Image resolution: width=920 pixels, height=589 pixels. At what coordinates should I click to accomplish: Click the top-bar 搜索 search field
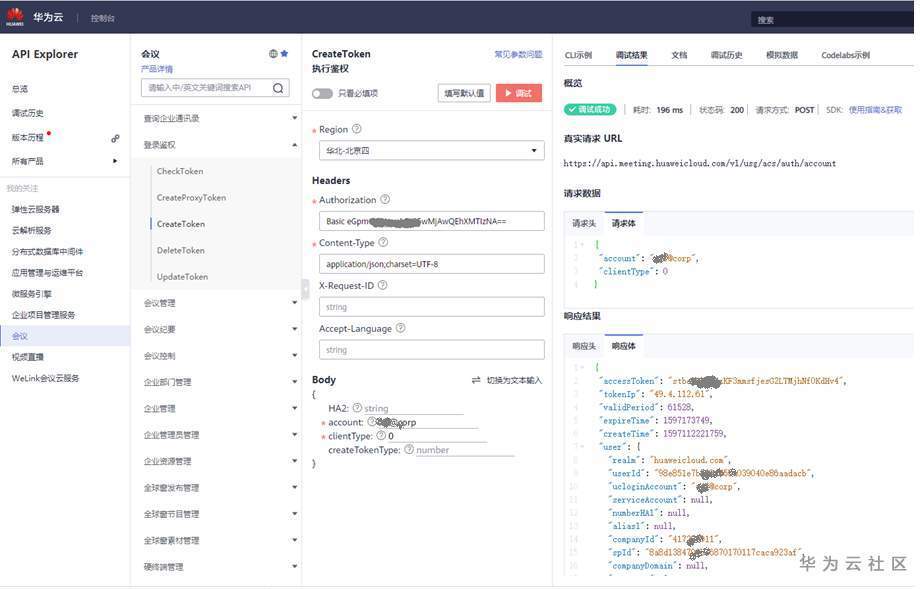click(832, 19)
